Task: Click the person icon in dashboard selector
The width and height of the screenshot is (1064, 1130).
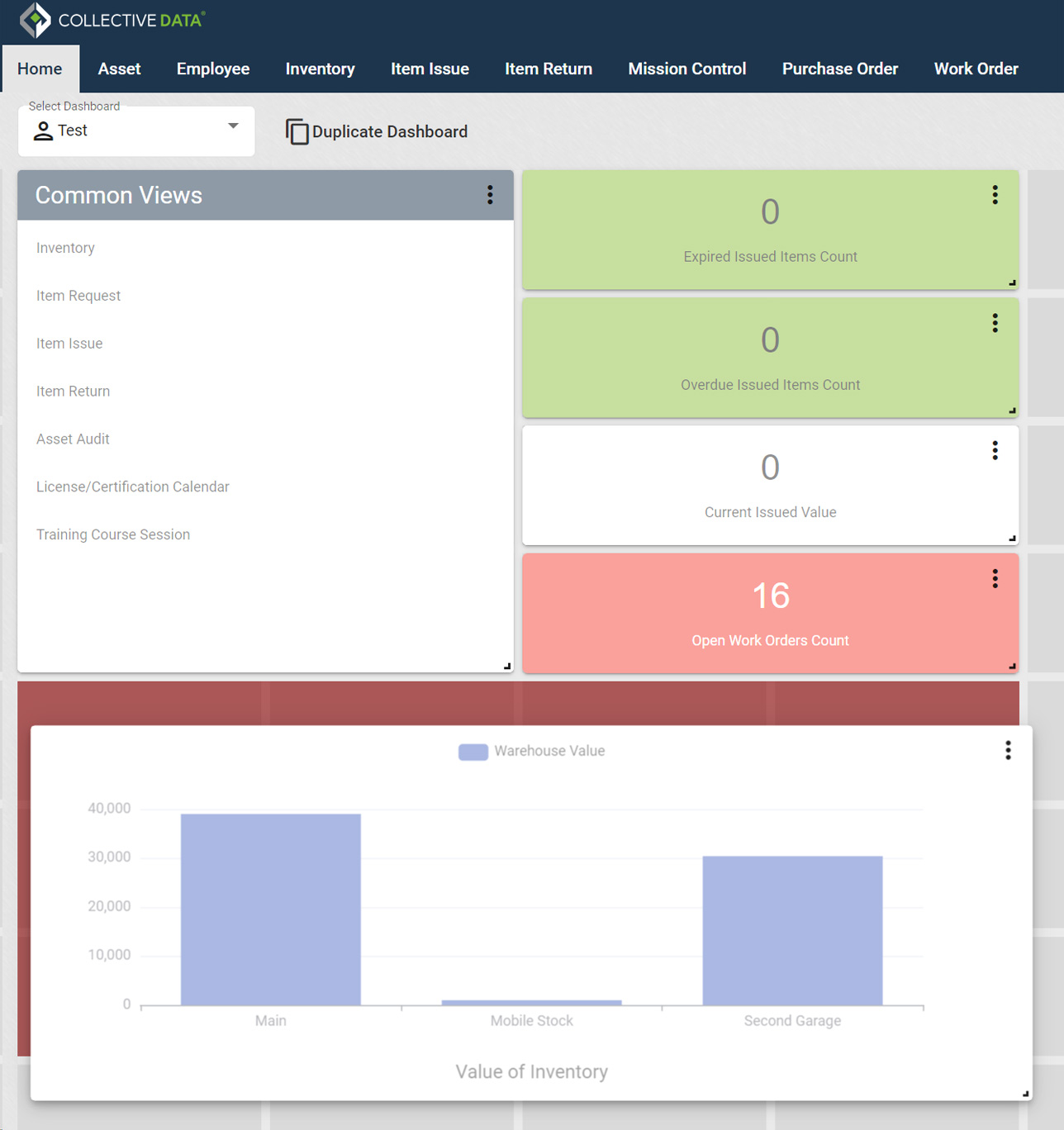Action: (43, 130)
